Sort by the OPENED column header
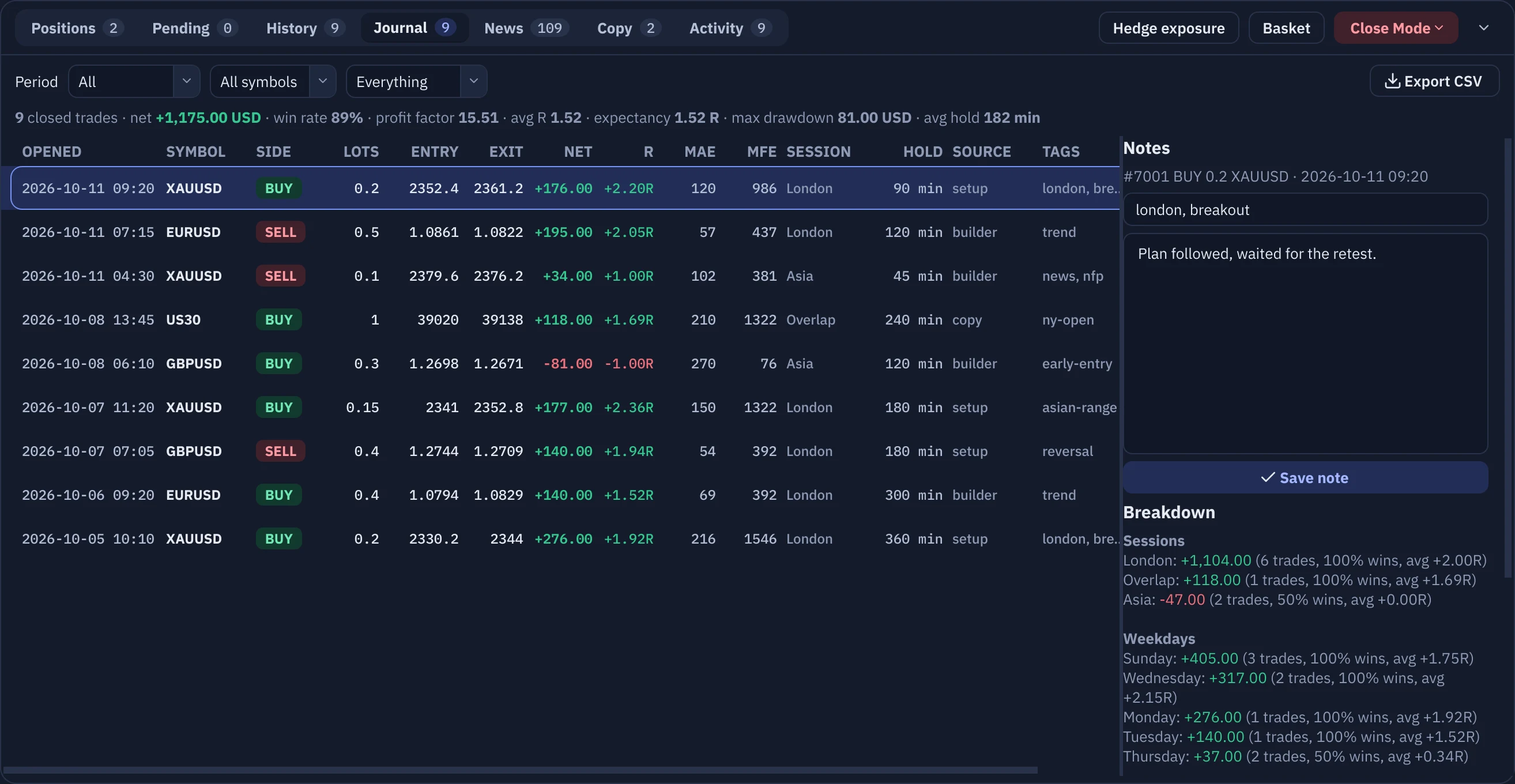 tap(52, 152)
